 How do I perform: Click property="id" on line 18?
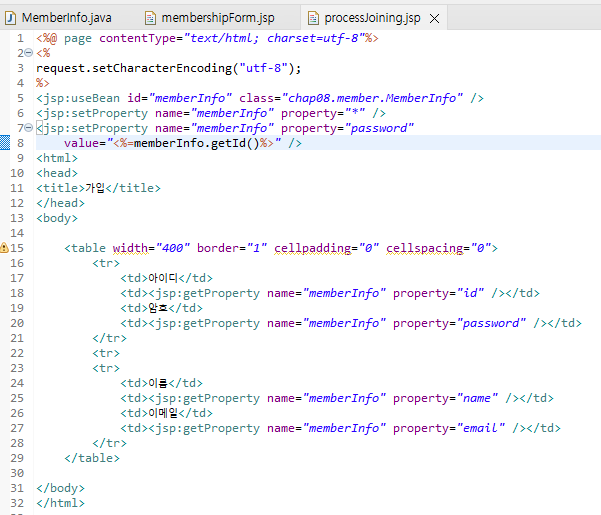pyautogui.click(x=438, y=294)
